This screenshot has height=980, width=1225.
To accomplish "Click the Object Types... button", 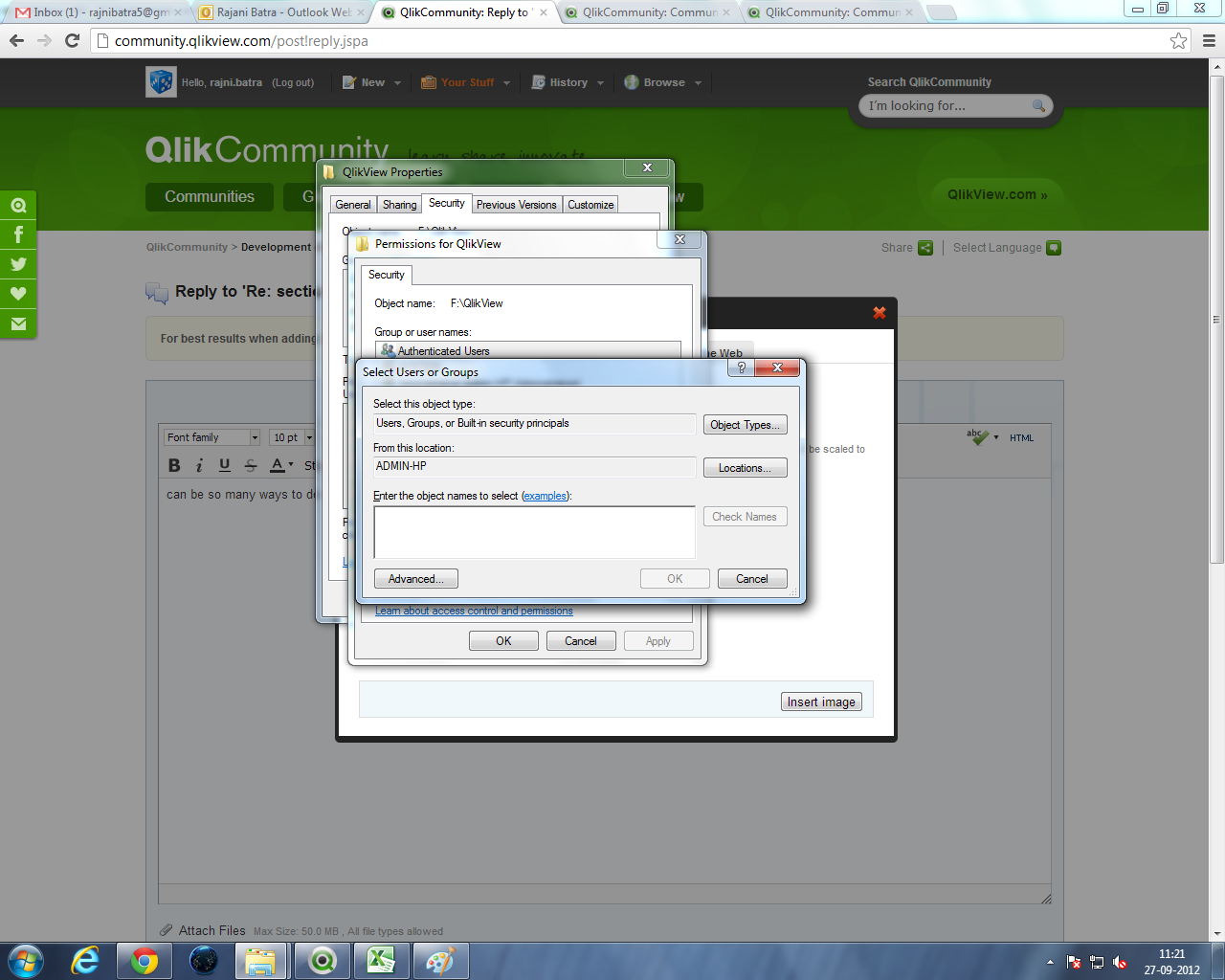I will click(746, 425).
